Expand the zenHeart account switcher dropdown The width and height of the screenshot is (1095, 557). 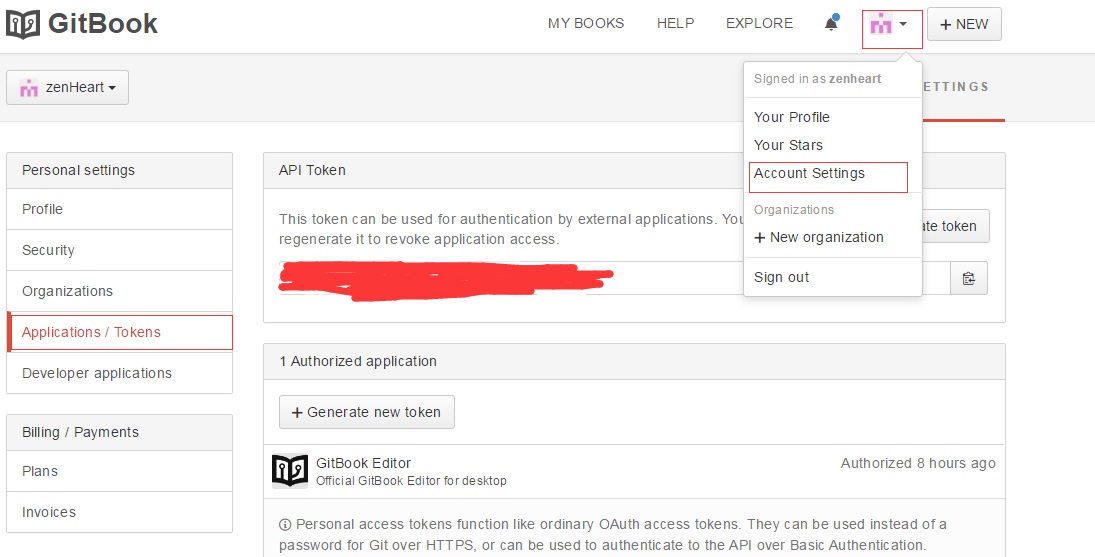coord(68,88)
